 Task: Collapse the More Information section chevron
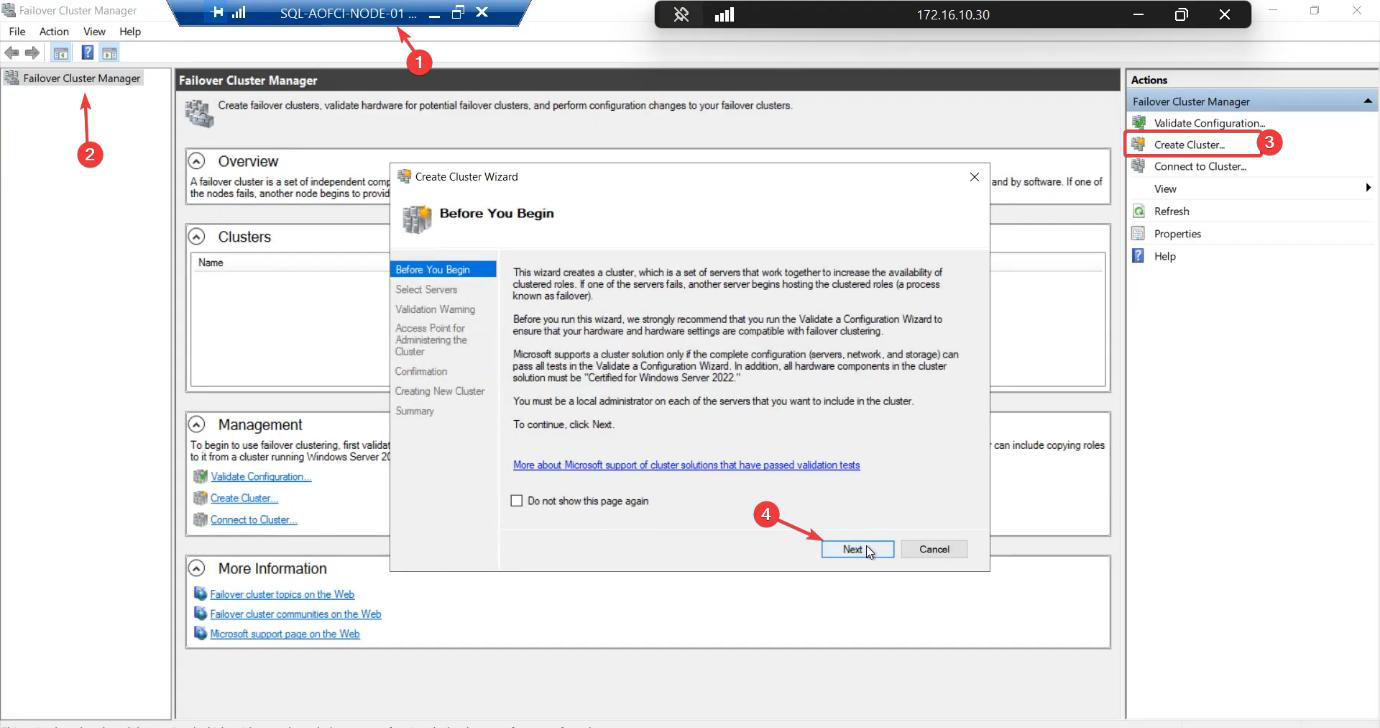(x=198, y=568)
